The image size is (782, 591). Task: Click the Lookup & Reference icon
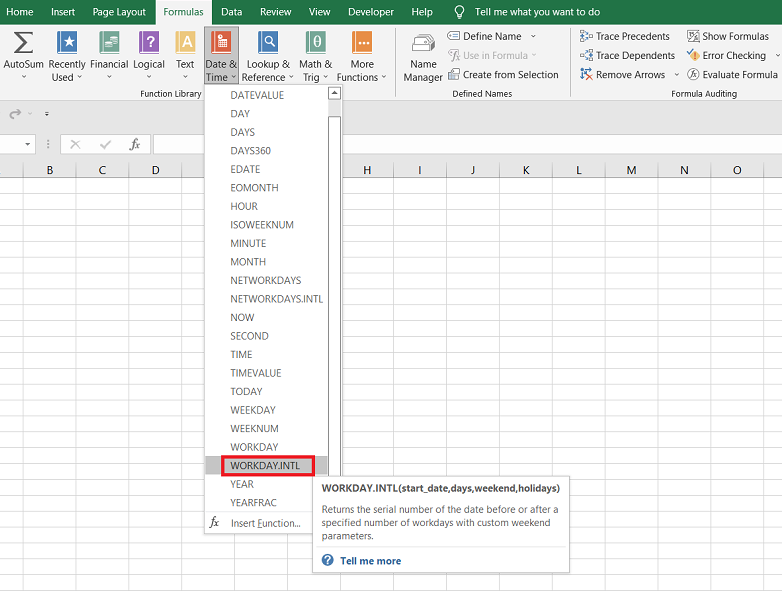[x=268, y=43]
